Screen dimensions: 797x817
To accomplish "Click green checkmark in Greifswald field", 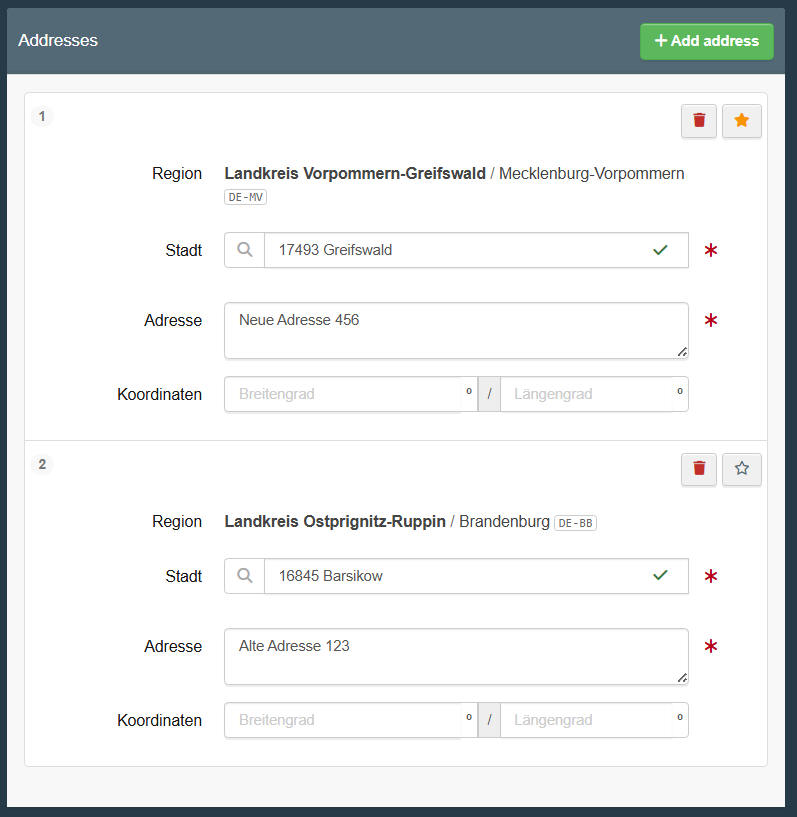I will point(660,250).
